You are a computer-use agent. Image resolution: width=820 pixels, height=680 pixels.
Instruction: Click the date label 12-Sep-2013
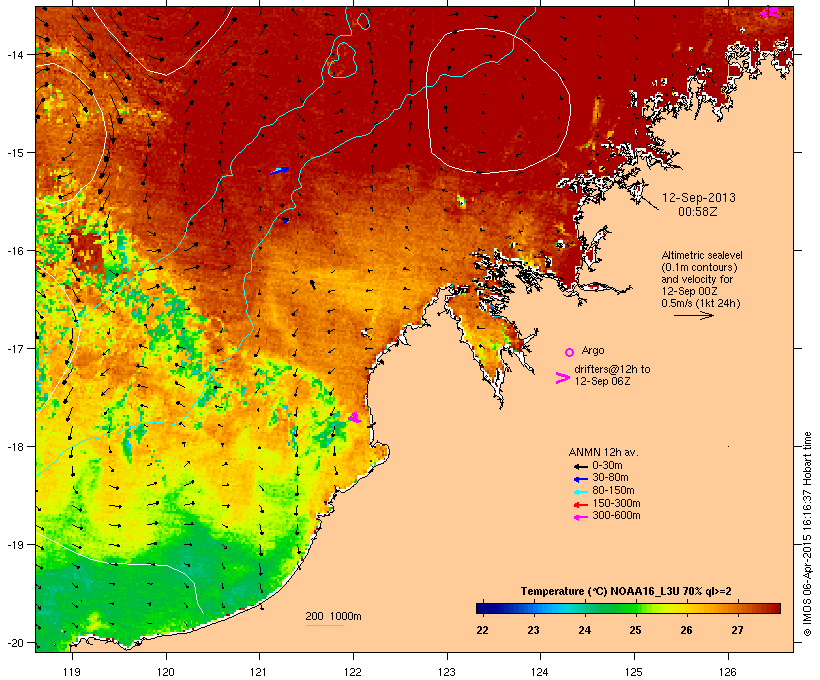[x=699, y=198]
